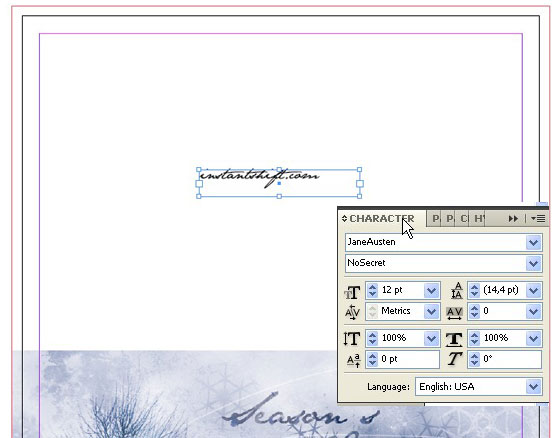Screen dimensions: 560x438
Task: Click the text frame's right middle handle
Action: click(360, 184)
